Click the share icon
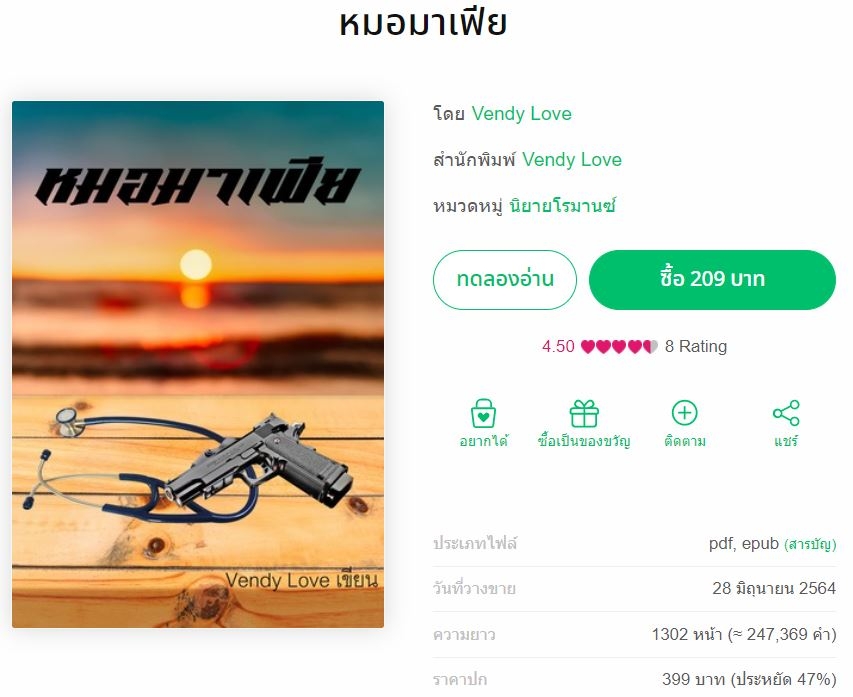Screen dimensions: 853x697 pos(786,413)
